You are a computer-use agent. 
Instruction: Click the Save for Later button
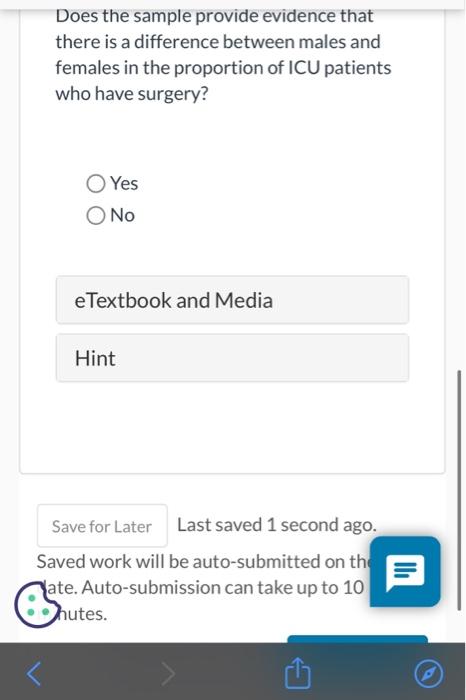point(102,526)
